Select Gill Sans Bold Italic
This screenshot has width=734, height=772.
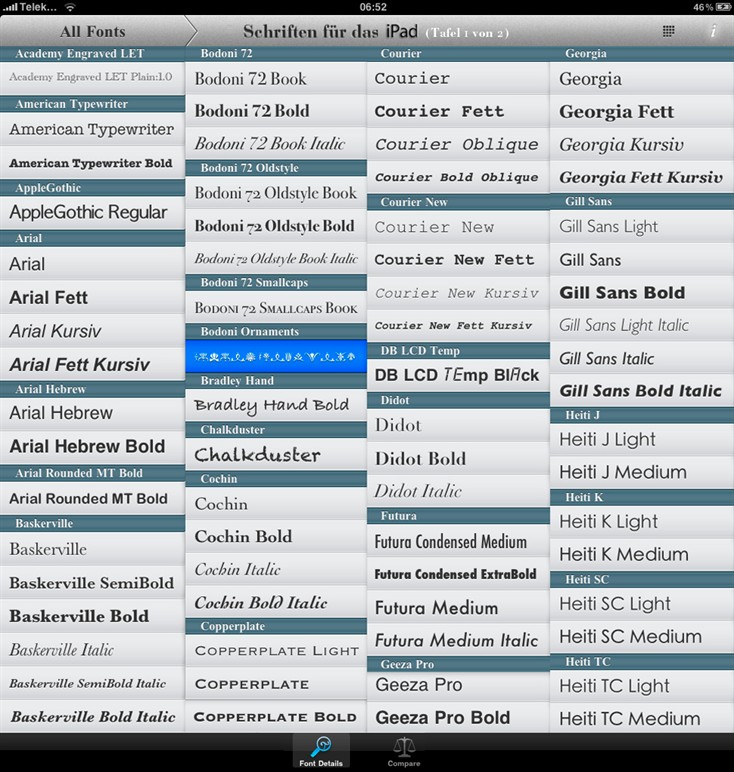pyautogui.click(x=642, y=391)
